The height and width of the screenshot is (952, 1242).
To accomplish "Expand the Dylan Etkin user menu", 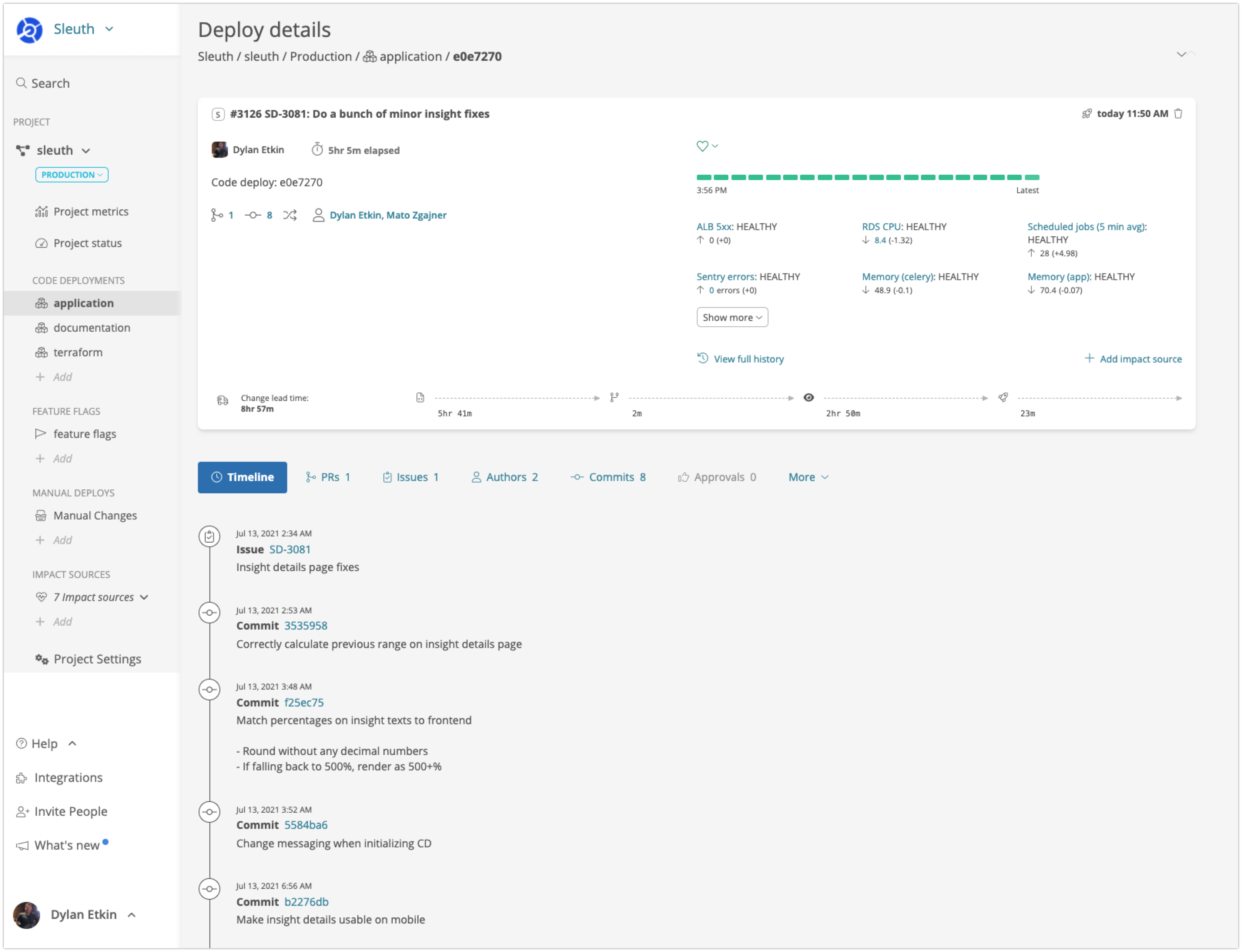I will coord(94,915).
